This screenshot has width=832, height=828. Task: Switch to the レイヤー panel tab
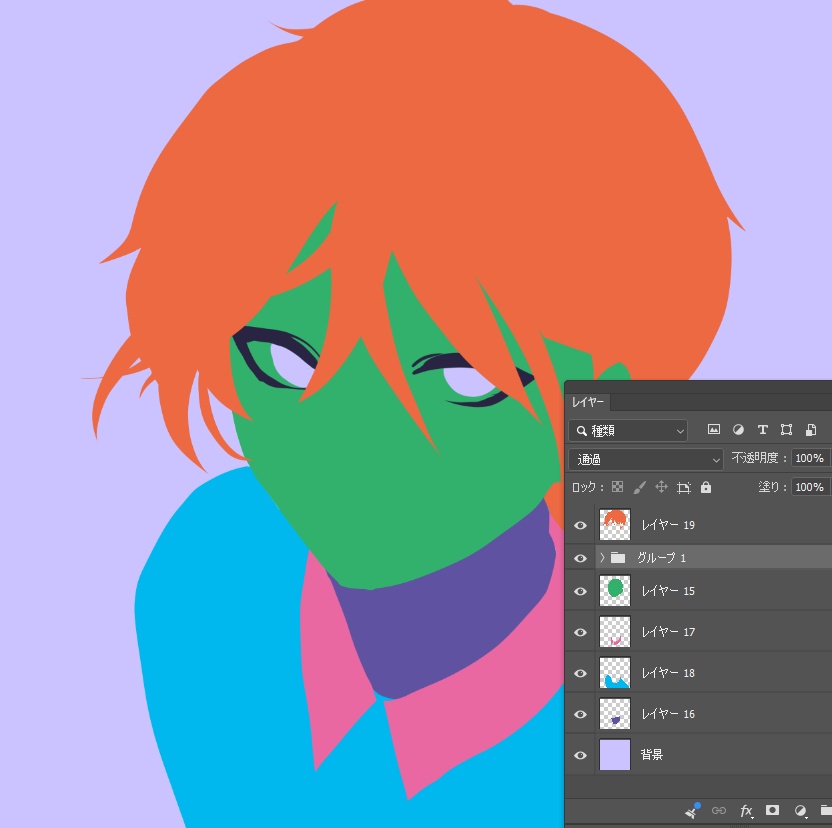[x=588, y=402]
